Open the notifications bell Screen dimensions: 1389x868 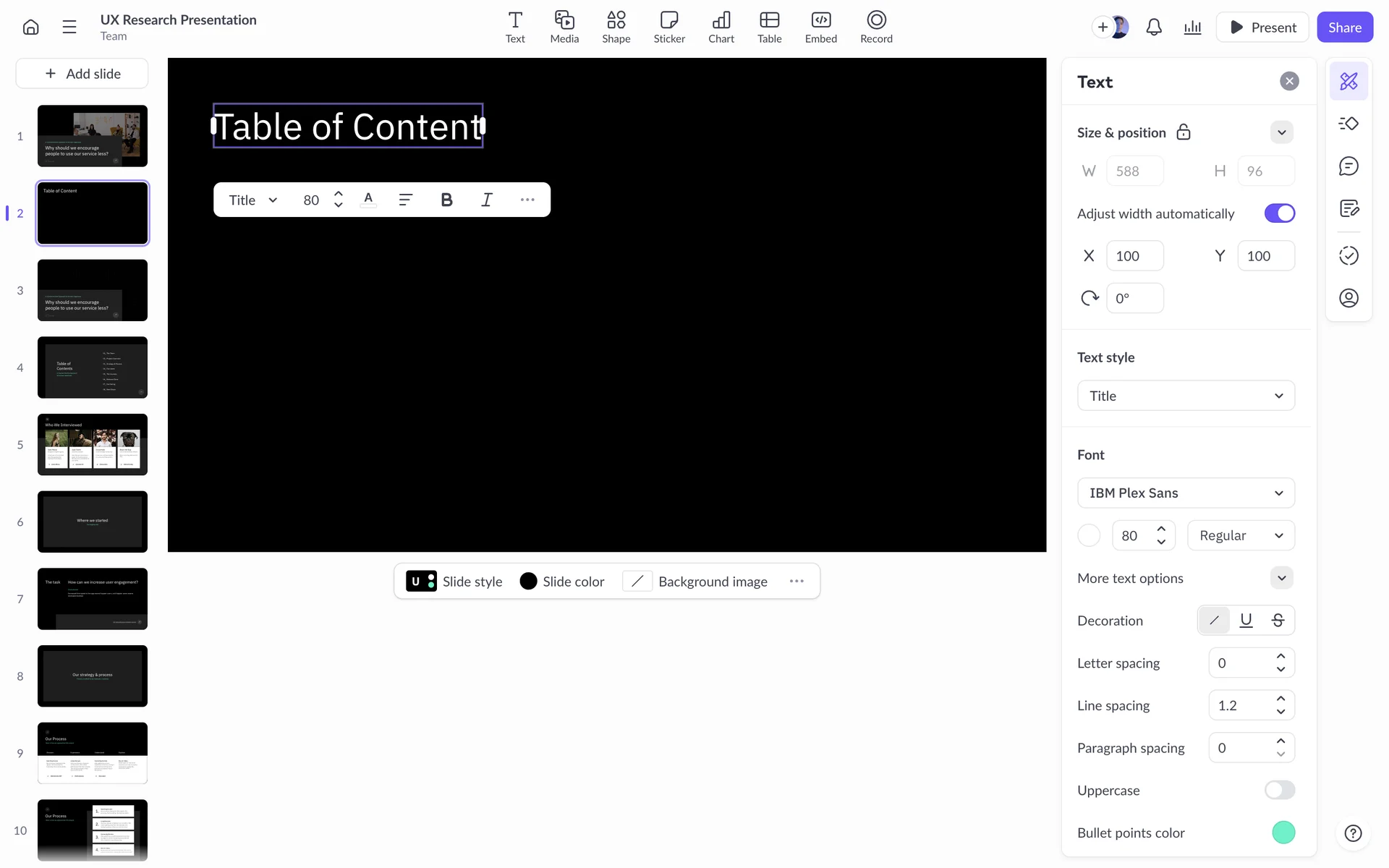[x=1154, y=27]
